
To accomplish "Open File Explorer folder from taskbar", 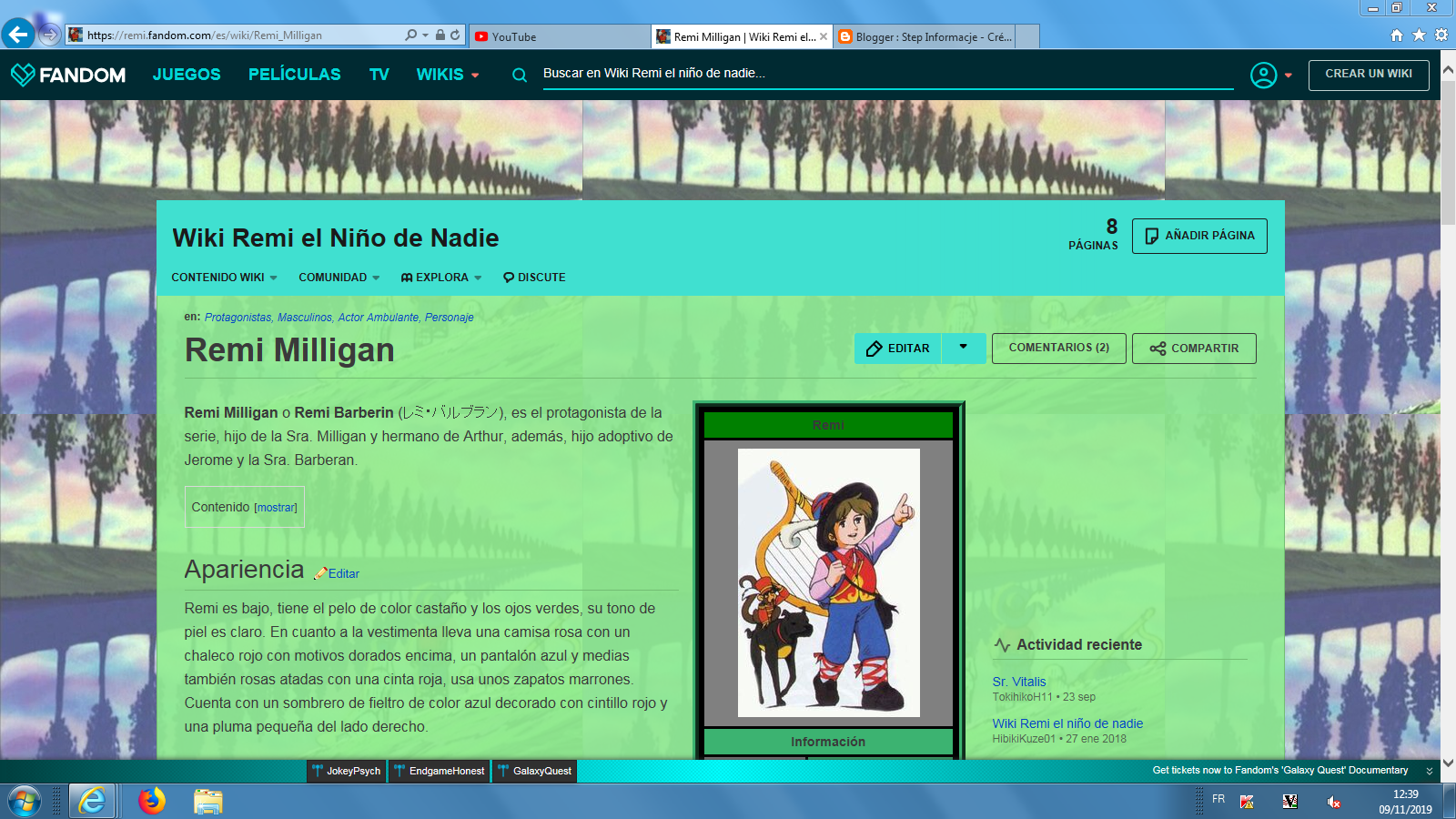I will click(x=207, y=802).
